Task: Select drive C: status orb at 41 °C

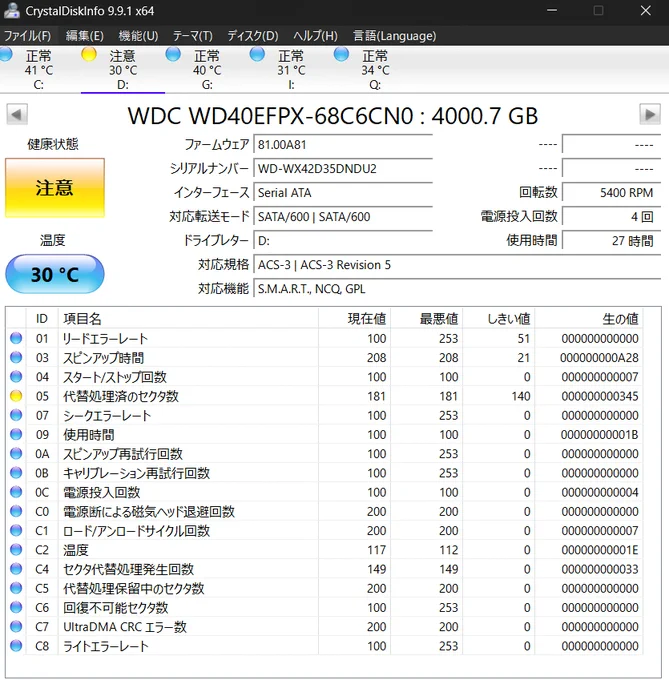Action: coord(6,54)
